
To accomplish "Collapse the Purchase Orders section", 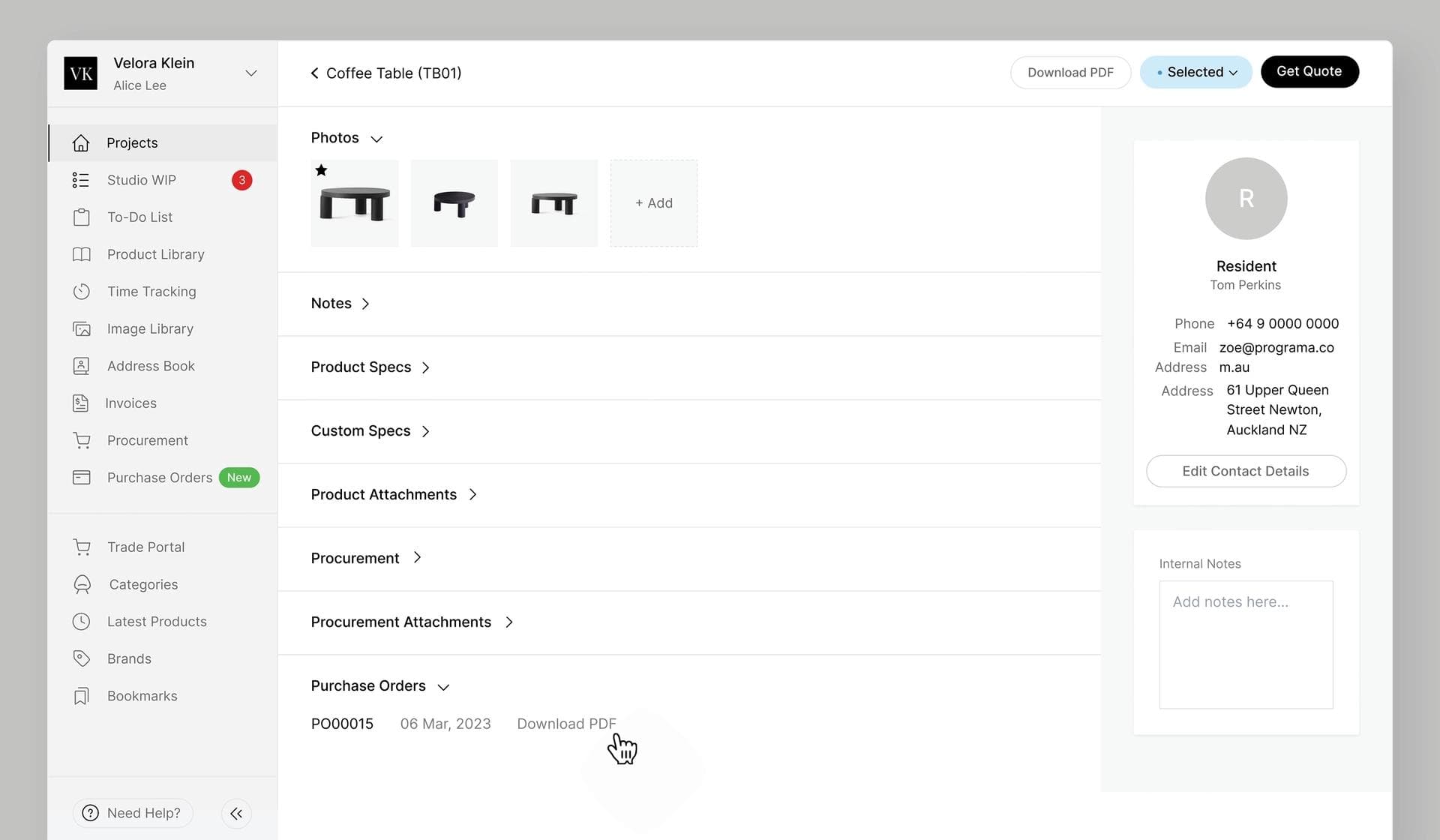I will click(443, 687).
